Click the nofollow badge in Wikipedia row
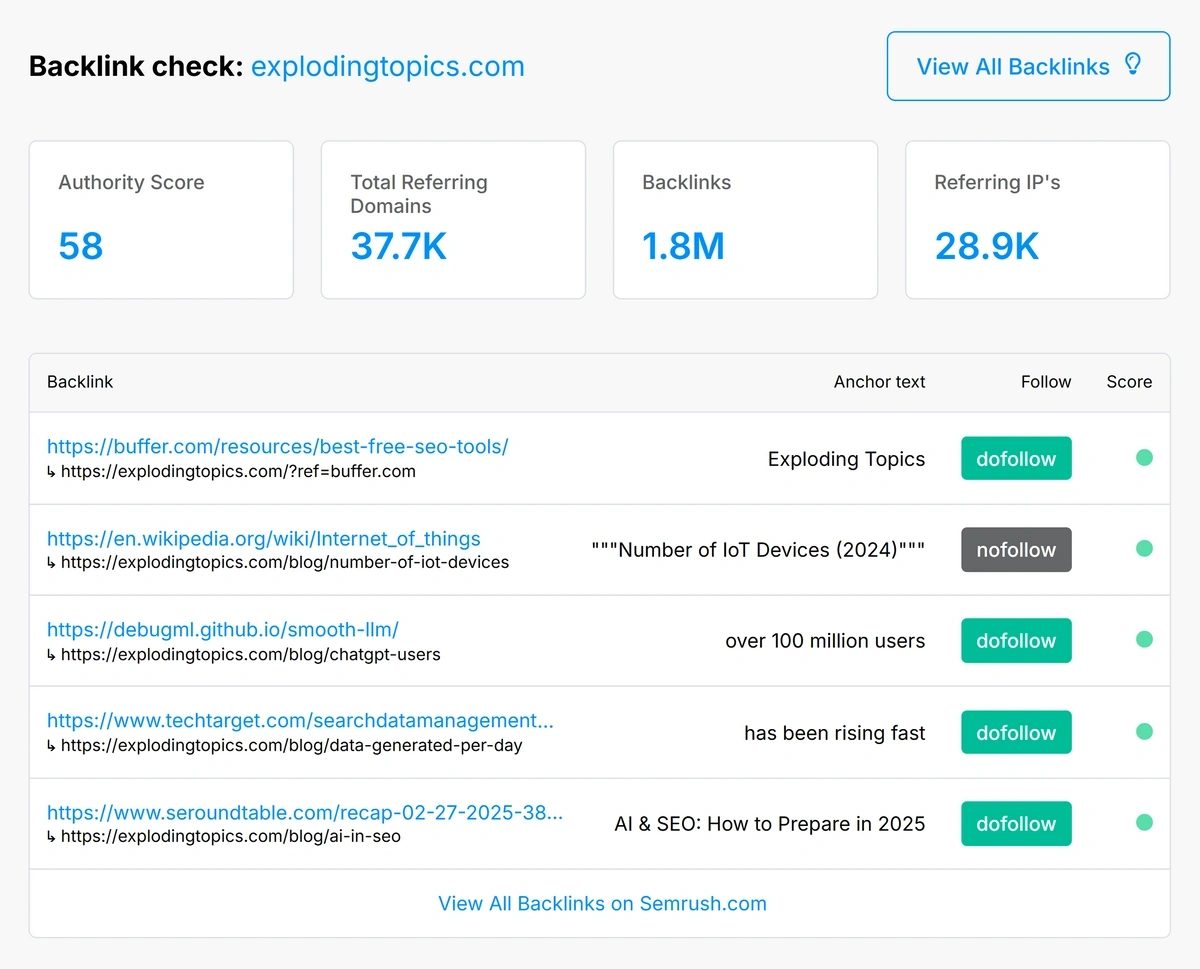 click(x=1016, y=550)
